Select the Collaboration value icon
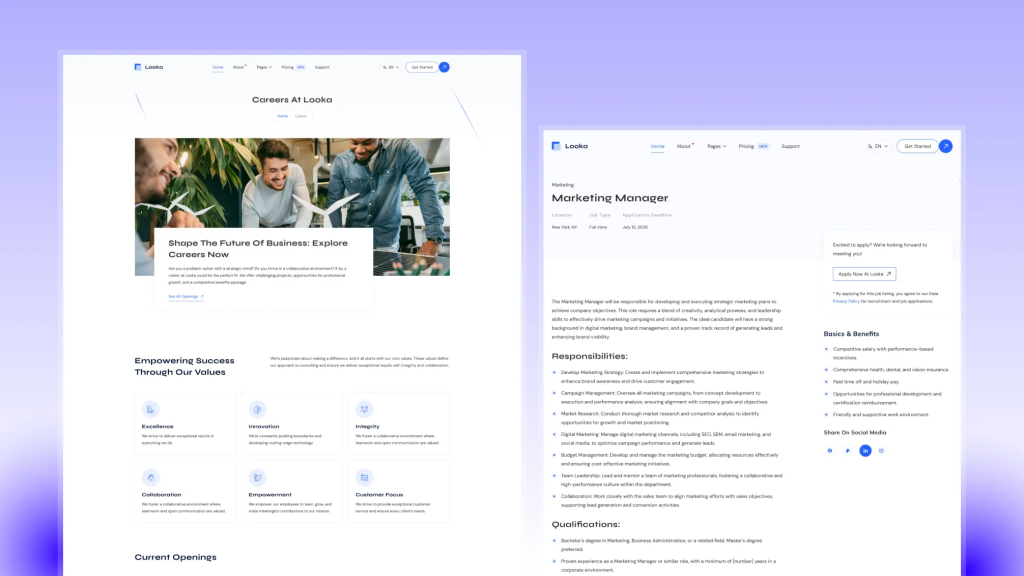This screenshot has height=576, width=1024. click(x=151, y=479)
